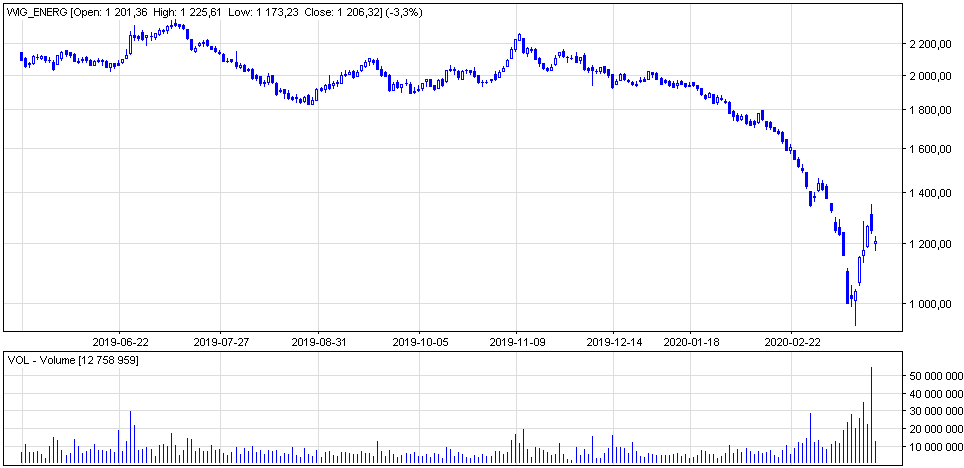The width and height of the screenshot is (964, 468).
Task: Select the 40 000 000 volume axis label
Action: point(935,394)
